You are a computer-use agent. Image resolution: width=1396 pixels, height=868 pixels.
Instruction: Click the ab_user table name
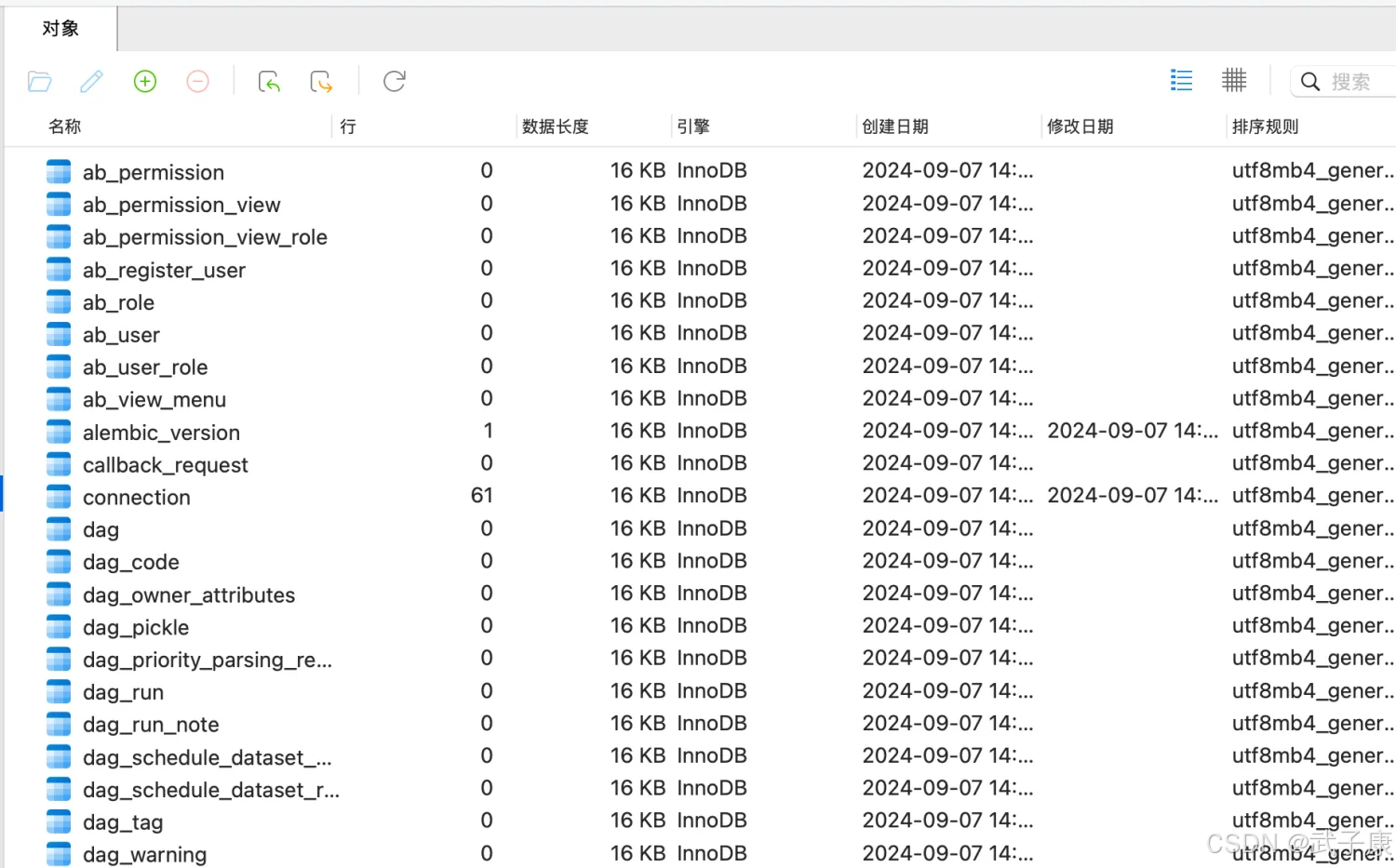[x=121, y=335]
